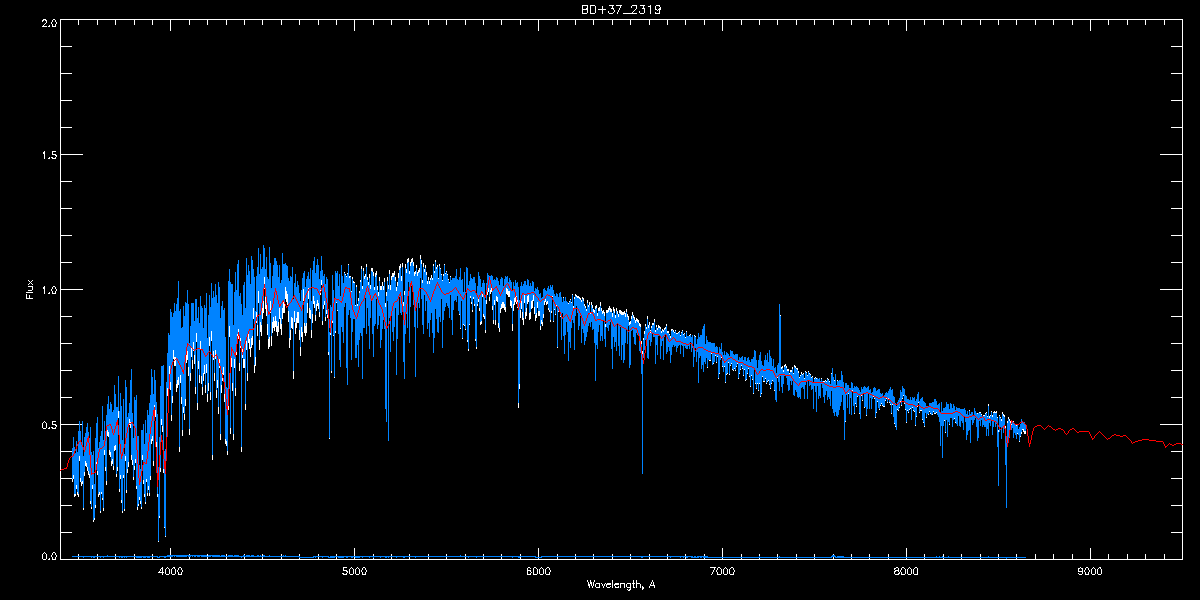This screenshot has height=600, width=1200.
Task: Click the red model curve near 9000
Action: tap(1089, 433)
